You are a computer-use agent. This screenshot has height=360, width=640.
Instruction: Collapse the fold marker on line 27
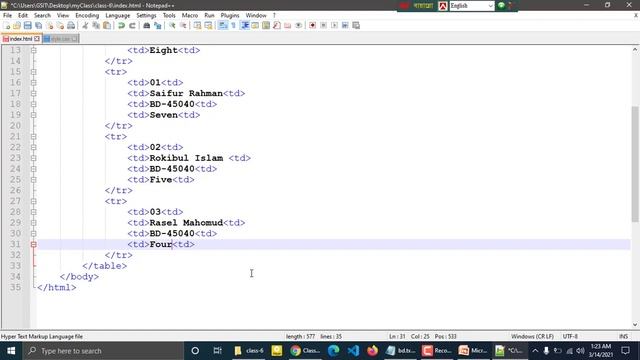pos(33,201)
